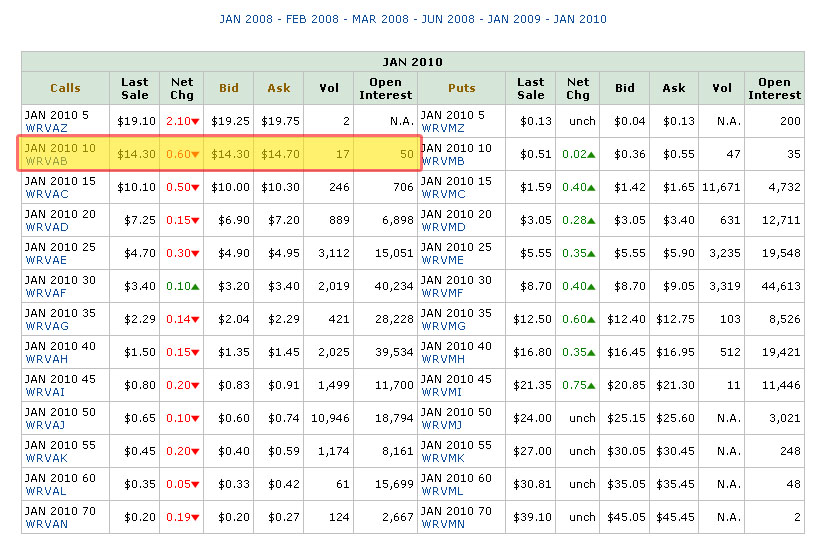Open put option symbol WRVMC
The height and width of the screenshot is (543, 819).
click(x=443, y=194)
